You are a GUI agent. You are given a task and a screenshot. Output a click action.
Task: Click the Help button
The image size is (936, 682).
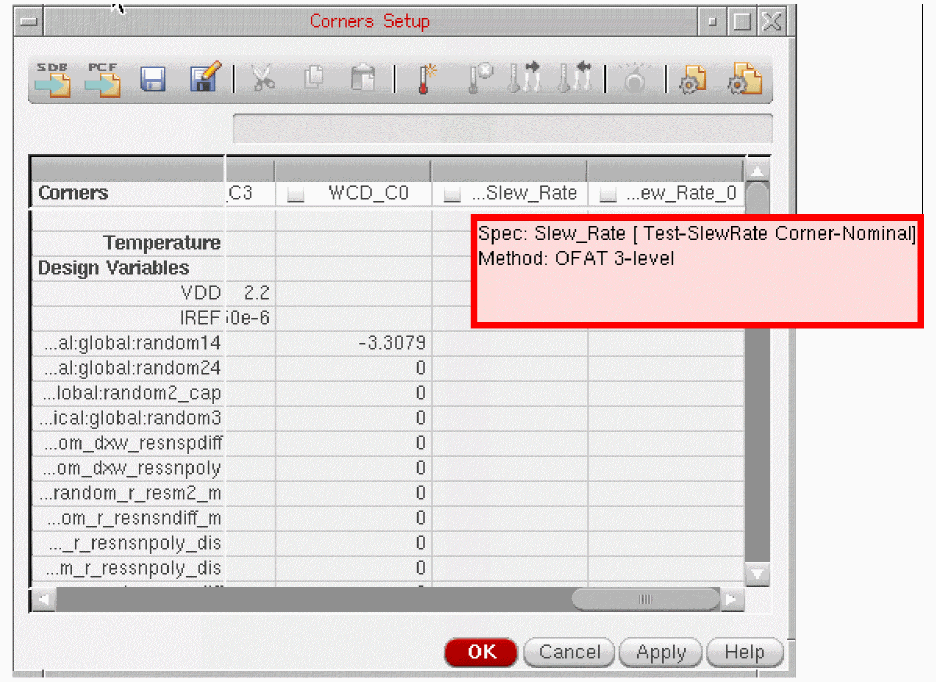coord(744,652)
